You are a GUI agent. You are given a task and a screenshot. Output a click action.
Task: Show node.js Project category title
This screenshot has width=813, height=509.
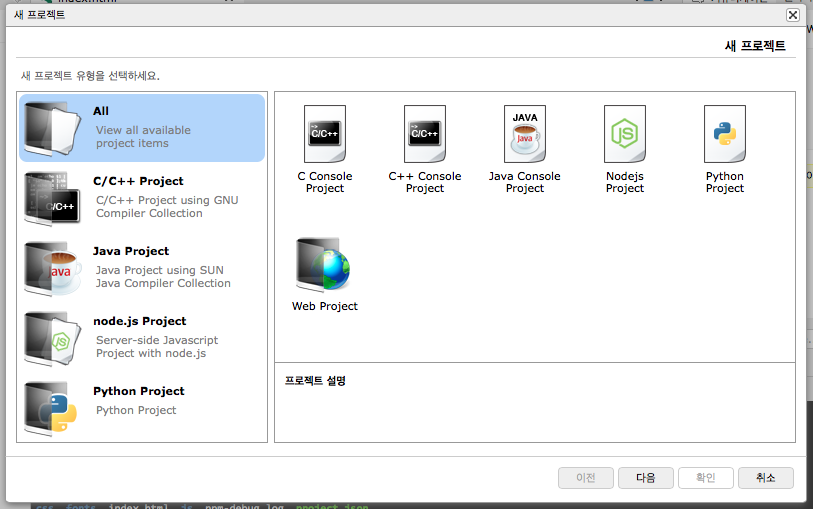point(139,321)
